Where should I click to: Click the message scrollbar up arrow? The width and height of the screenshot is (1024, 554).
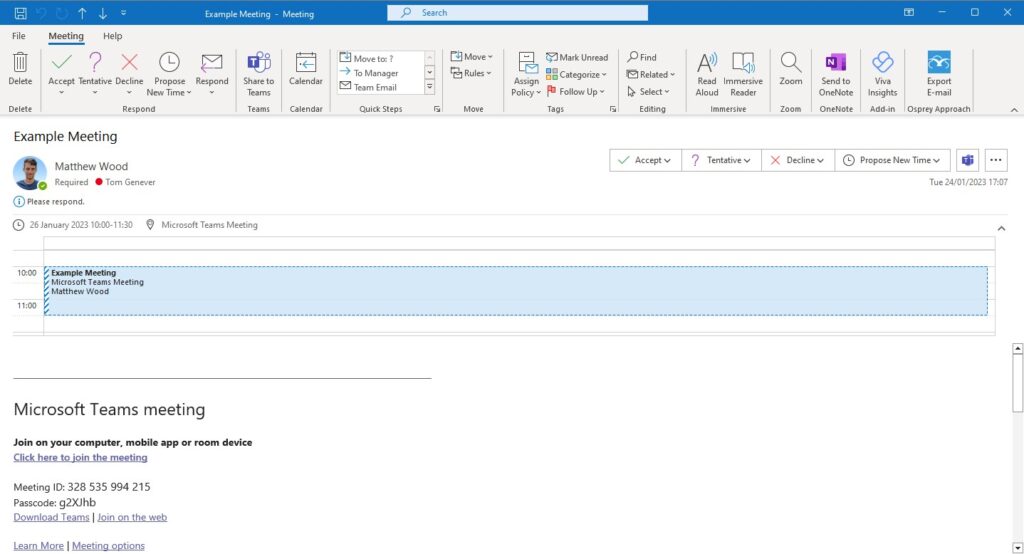(1017, 349)
